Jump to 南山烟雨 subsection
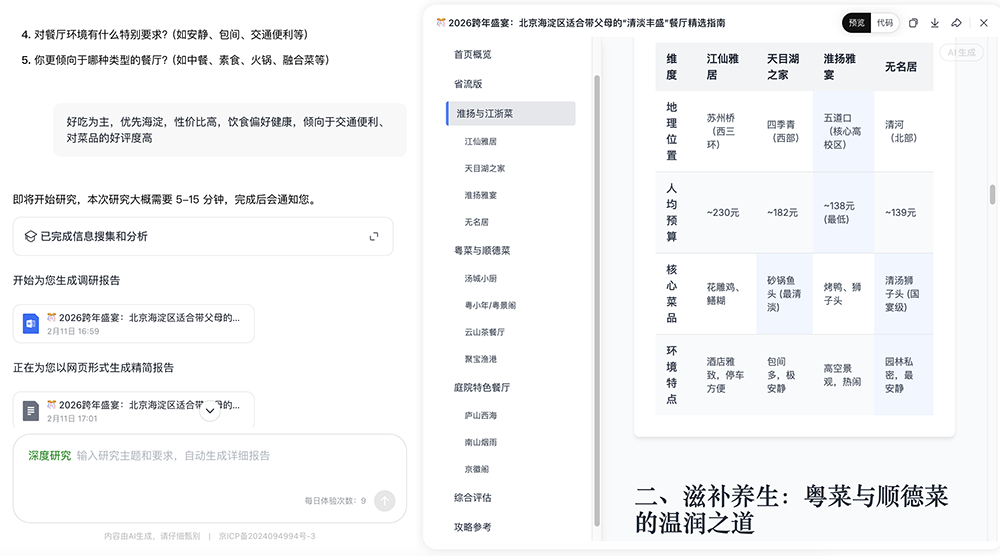The height and width of the screenshot is (556, 1000). (x=481, y=442)
